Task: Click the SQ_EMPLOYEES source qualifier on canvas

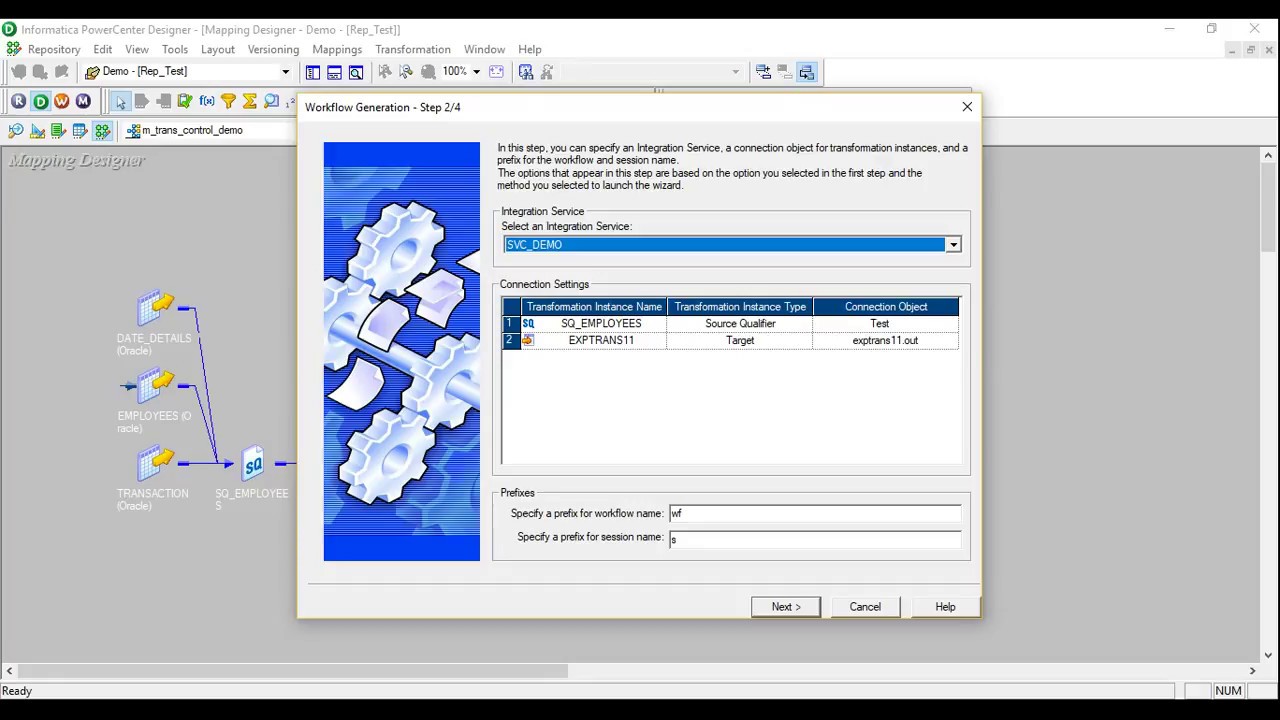Action: [253, 464]
